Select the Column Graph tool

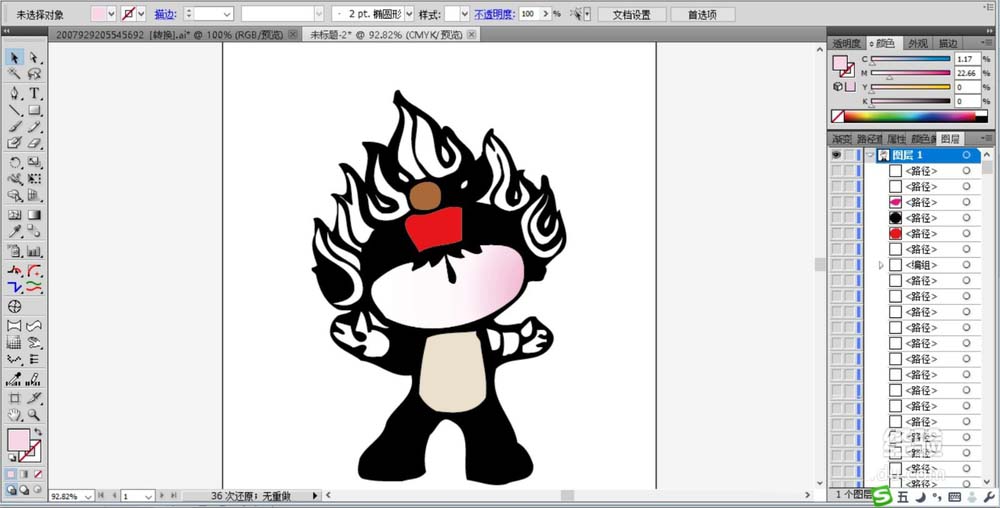coord(34,252)
